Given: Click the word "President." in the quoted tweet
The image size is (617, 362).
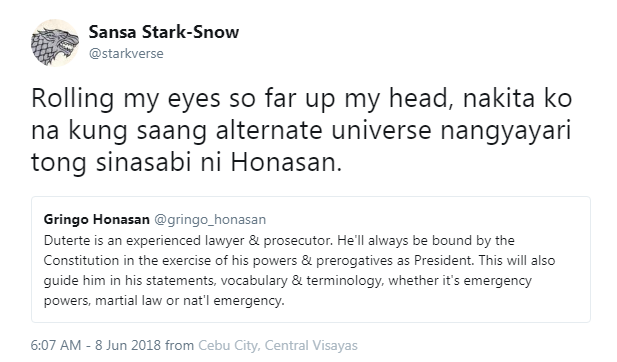Looking at the screenshot, I should (444, 260).
